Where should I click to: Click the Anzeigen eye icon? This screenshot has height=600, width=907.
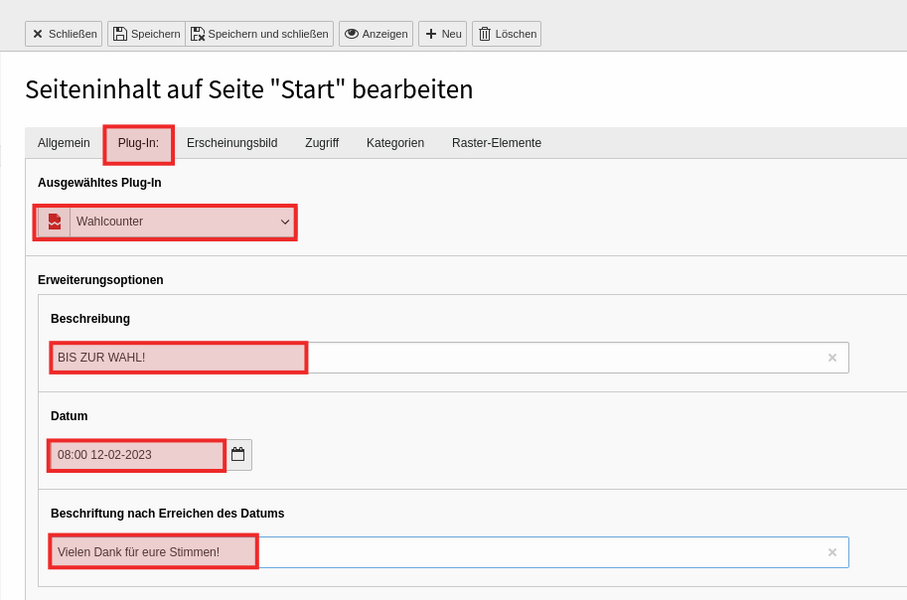[x=352, y=34]
